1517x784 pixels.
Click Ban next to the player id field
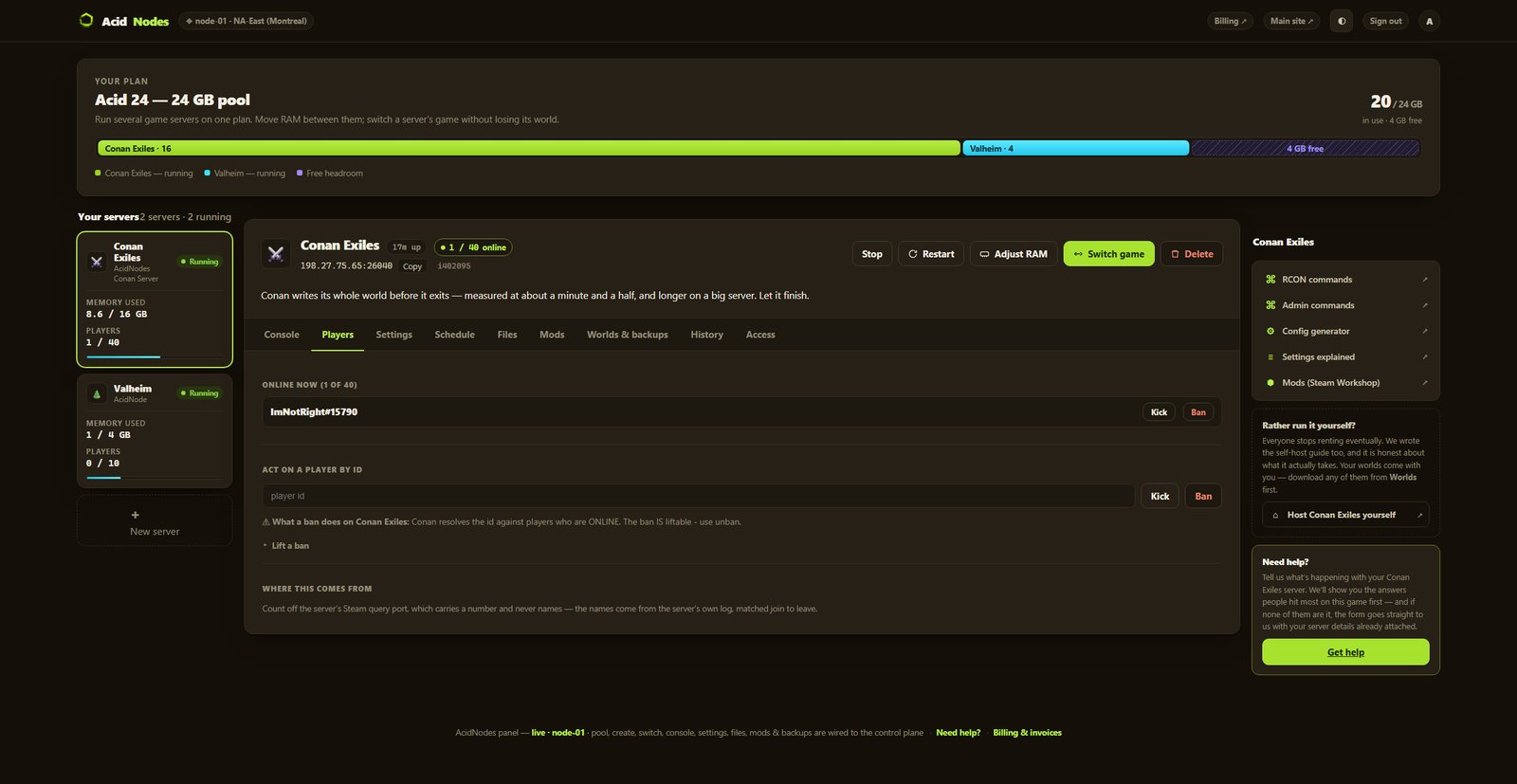coord(1203,496)
